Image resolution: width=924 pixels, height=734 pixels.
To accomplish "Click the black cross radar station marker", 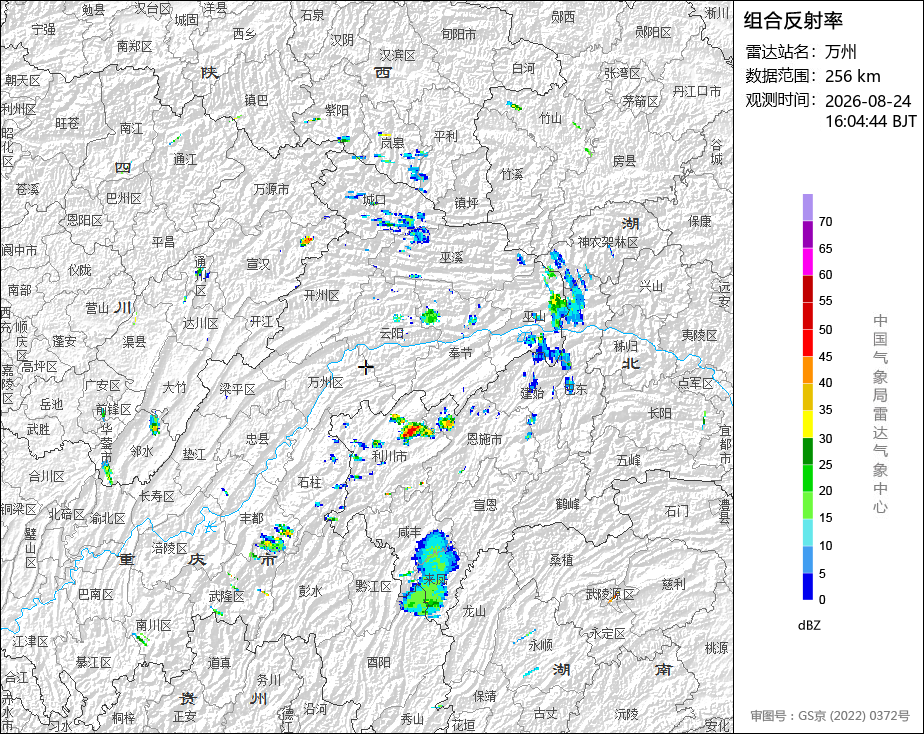I will [365, 368].
